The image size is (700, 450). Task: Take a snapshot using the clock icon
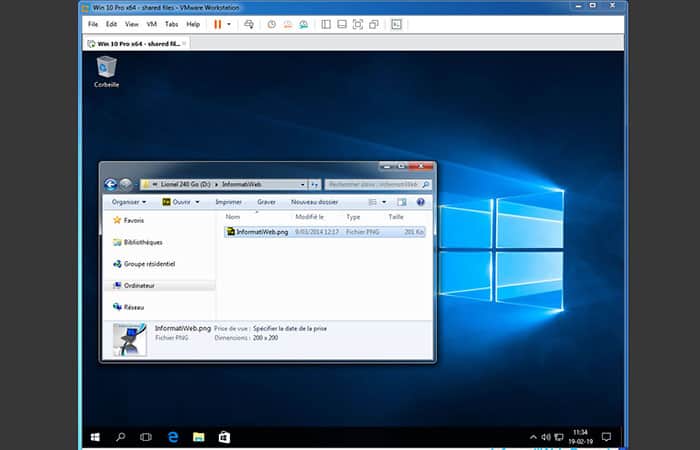click(271, 25)
